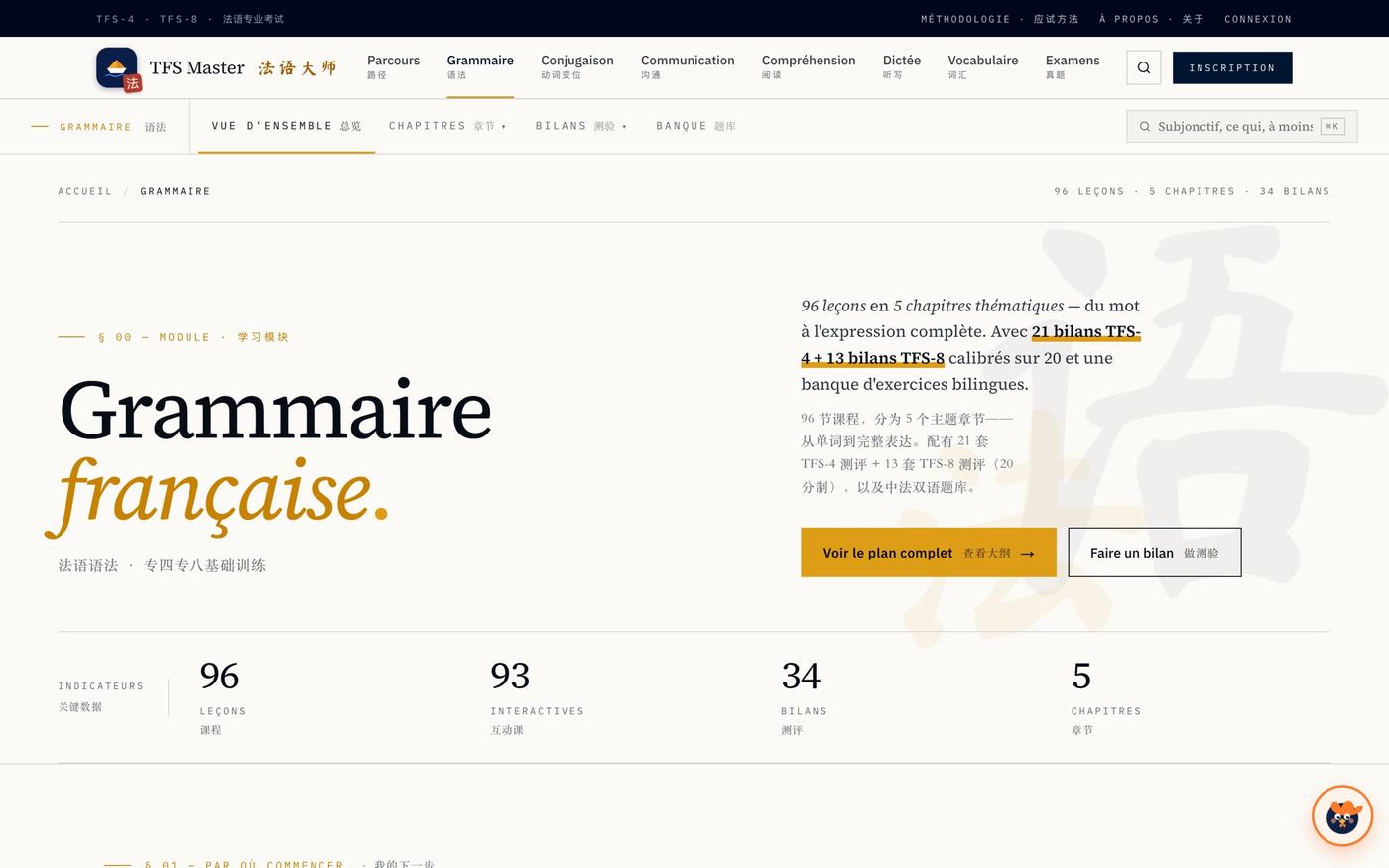Switch to the Banque tab

[695, 126]
